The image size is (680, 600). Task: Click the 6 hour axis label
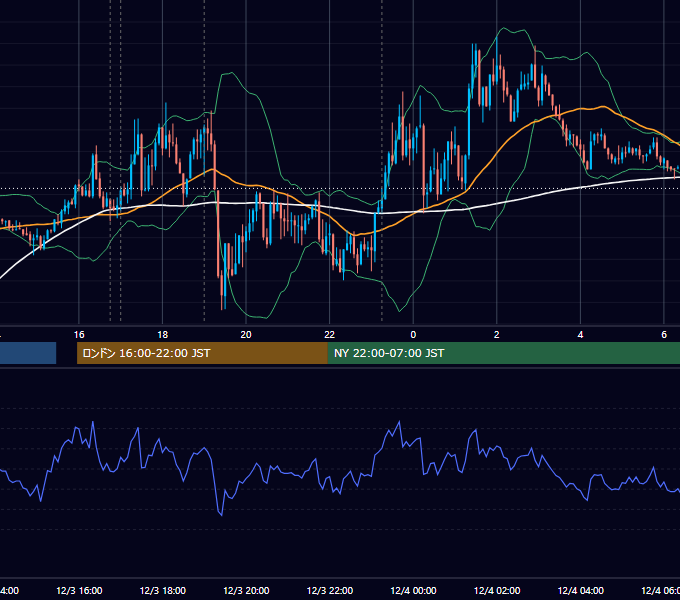(x=664, y=335)
